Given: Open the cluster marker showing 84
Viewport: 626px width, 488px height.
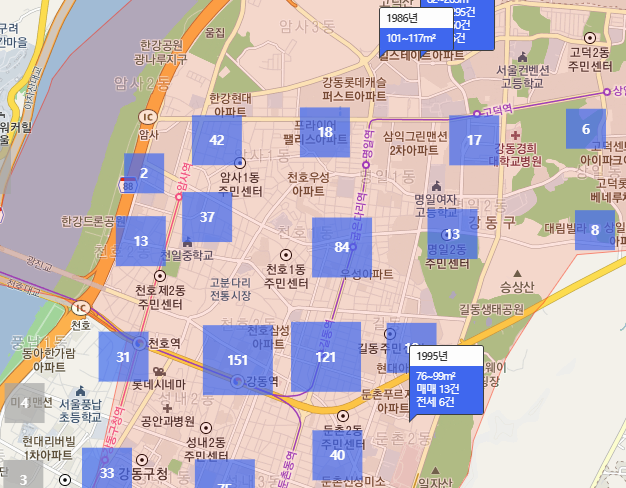Looking at the screenshot, I should 342,247.
